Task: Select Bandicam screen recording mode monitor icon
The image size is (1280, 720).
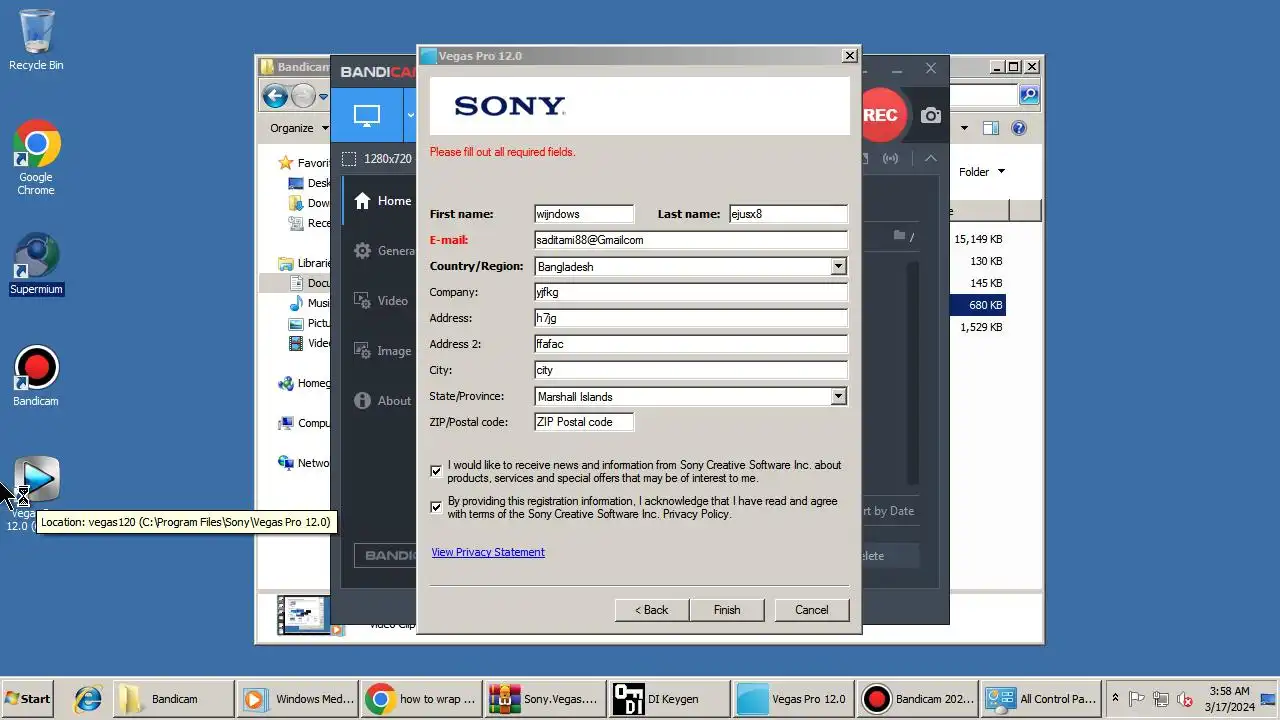Action: pos(367,115)
